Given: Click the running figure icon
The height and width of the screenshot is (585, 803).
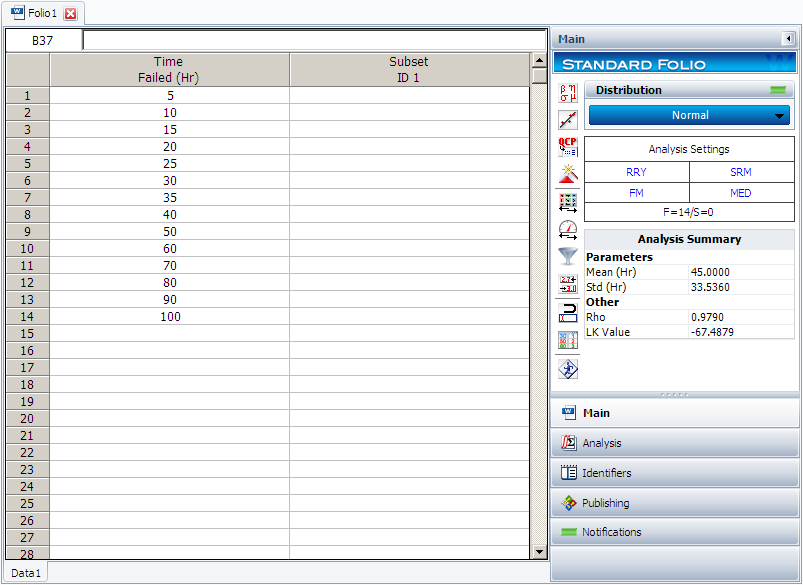Looking at the screenshot, I should point(568,368).
